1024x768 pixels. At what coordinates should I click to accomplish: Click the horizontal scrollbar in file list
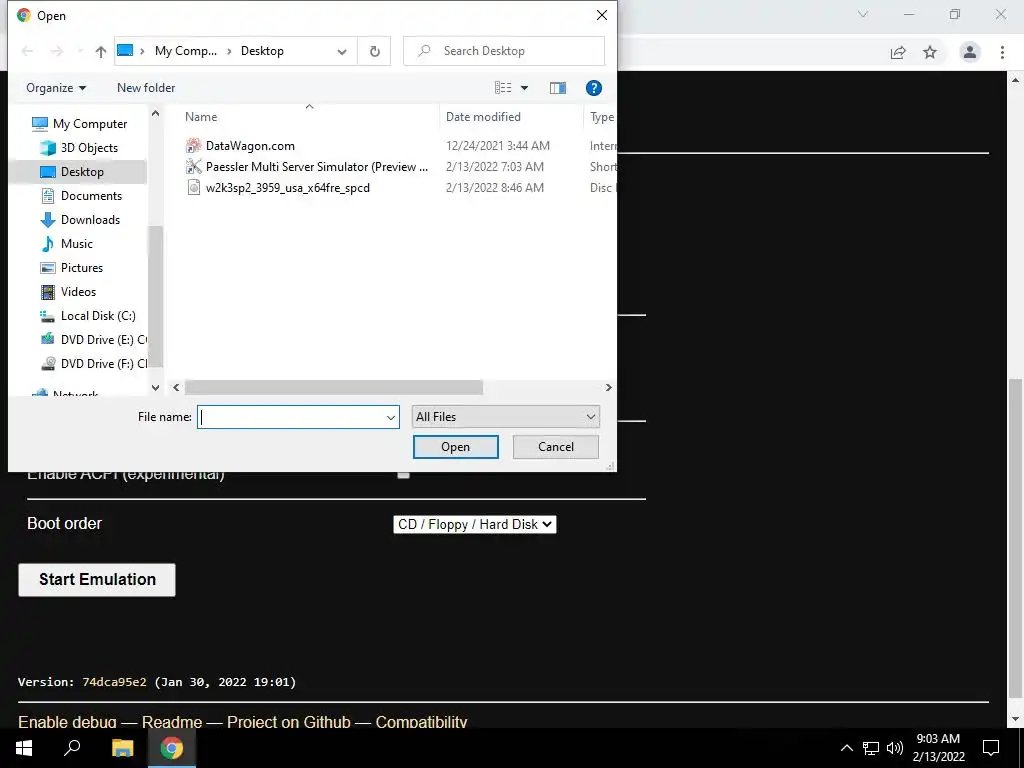click(334, 387)
